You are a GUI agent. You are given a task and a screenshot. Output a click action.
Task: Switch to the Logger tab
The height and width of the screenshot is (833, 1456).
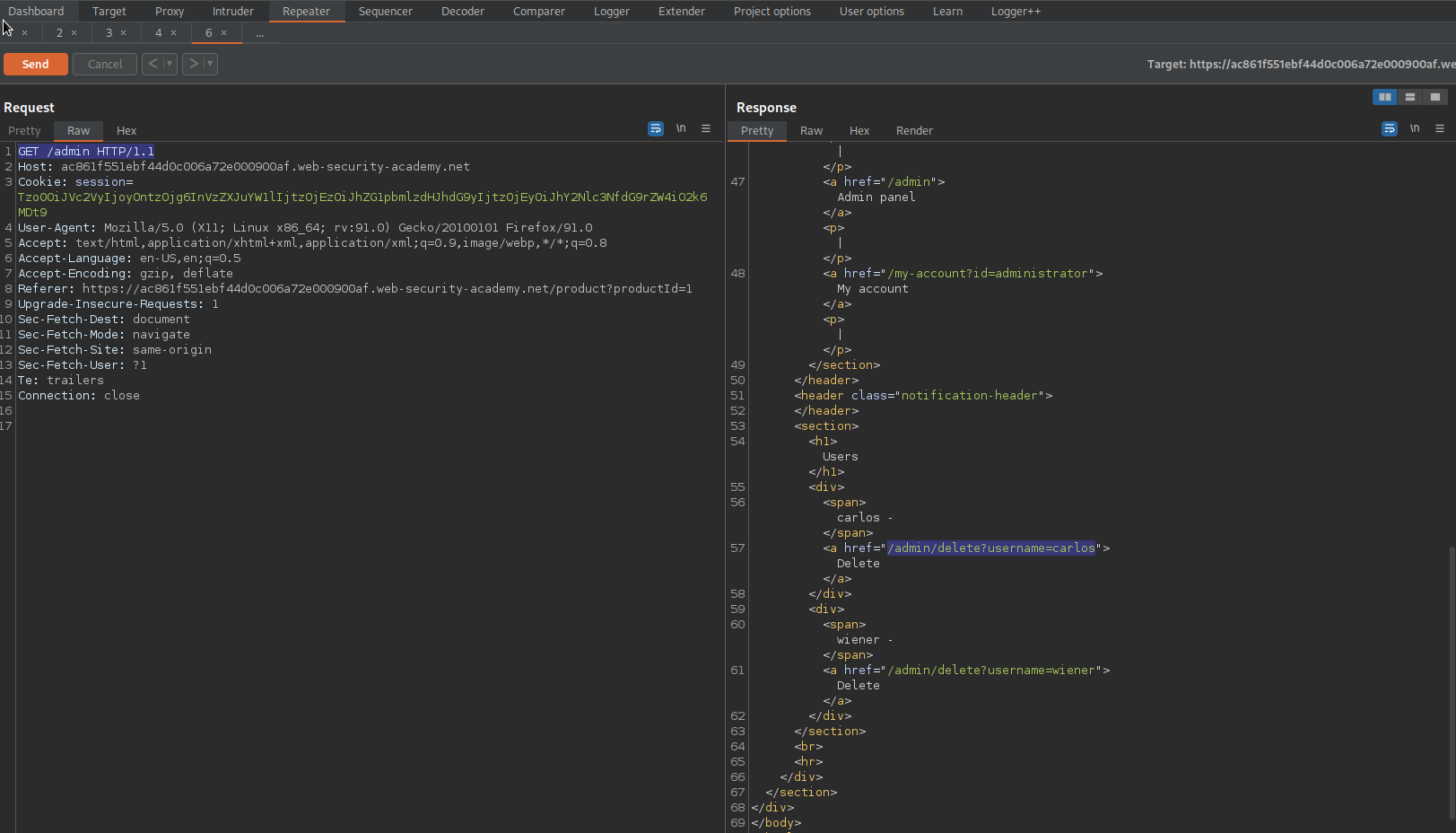click(x=612, y=11)
